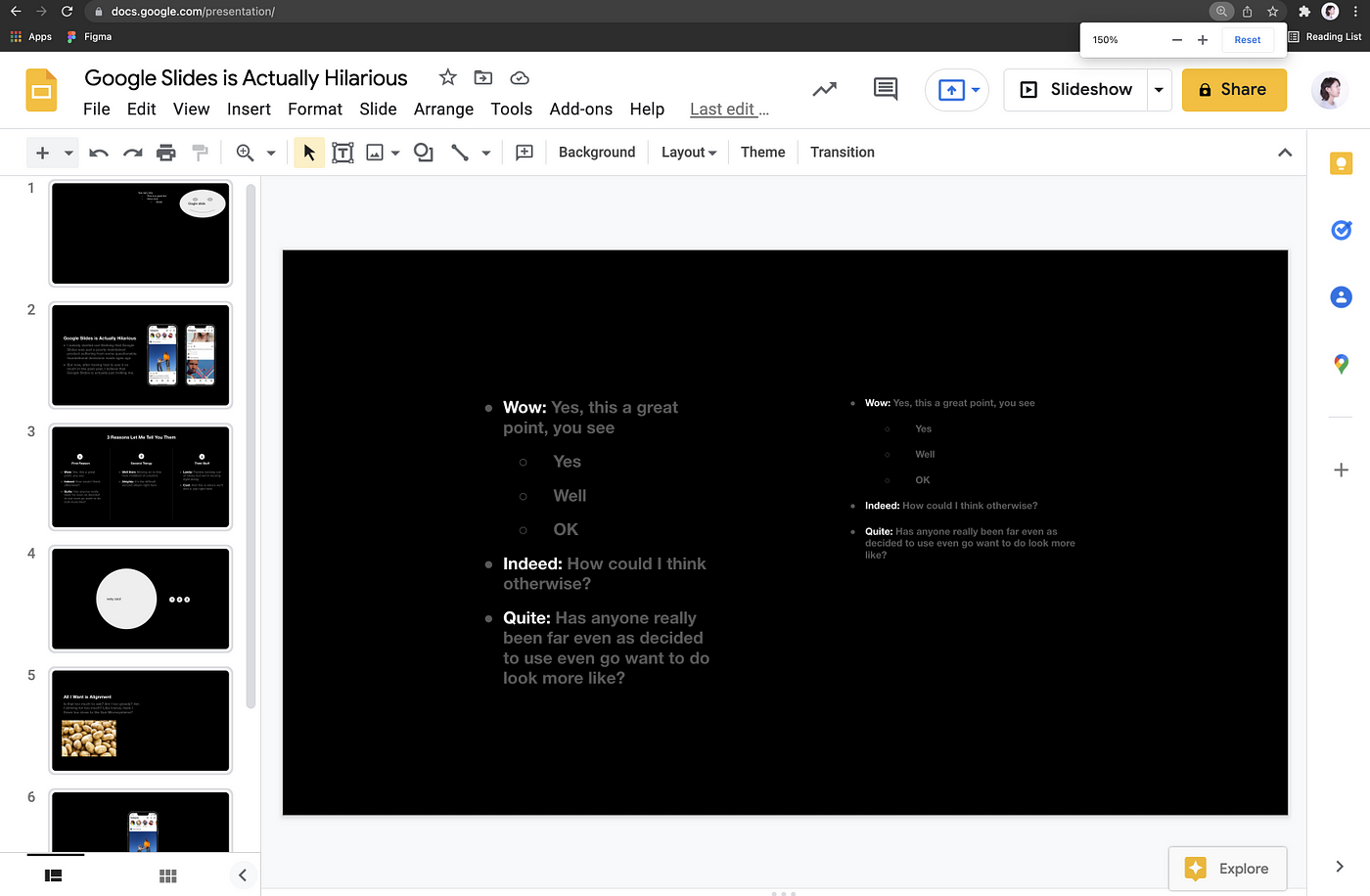Screen dimensions: 1370x896
Task: Open the Insert menu
Action: click(249, 110)
